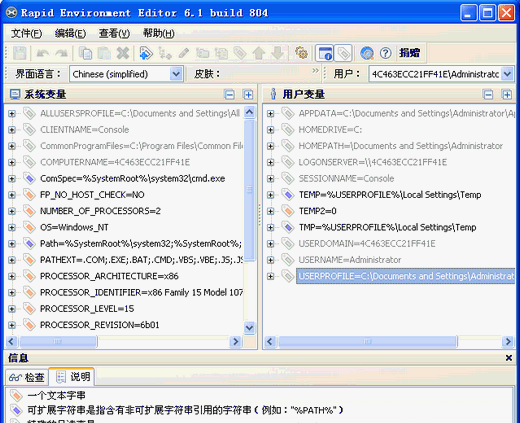This screenshot has height=423, width=520.
Task: Click the insert file path icon
Action: [221, 53]
